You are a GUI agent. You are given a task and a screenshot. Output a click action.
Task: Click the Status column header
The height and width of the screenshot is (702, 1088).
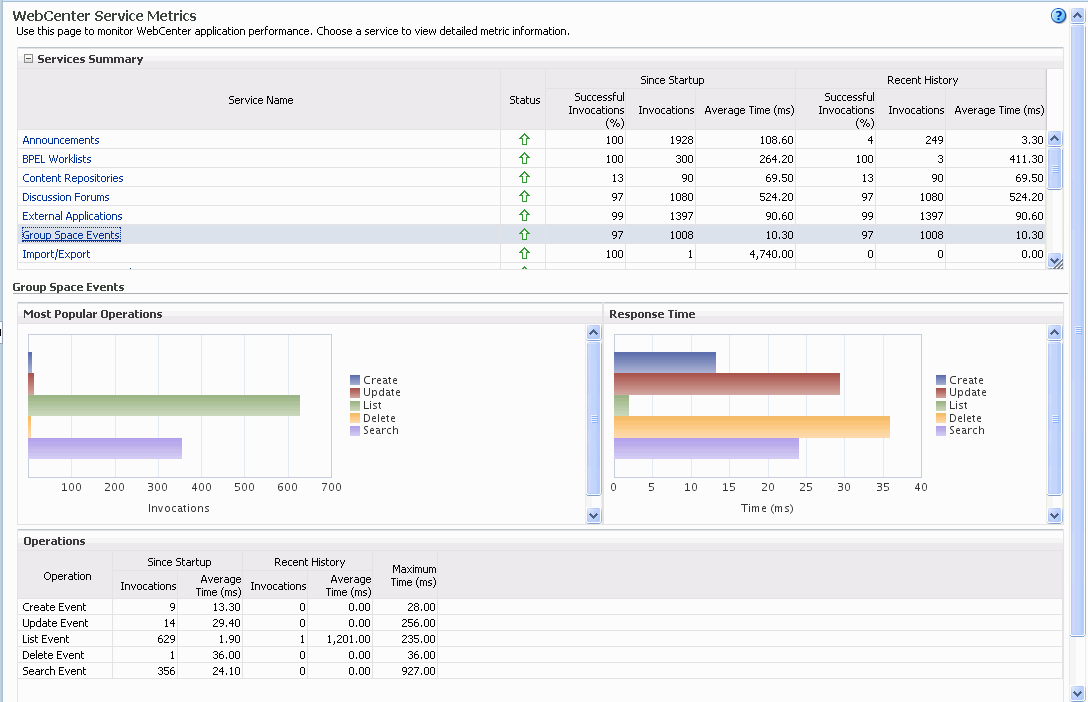click(525, 100)
